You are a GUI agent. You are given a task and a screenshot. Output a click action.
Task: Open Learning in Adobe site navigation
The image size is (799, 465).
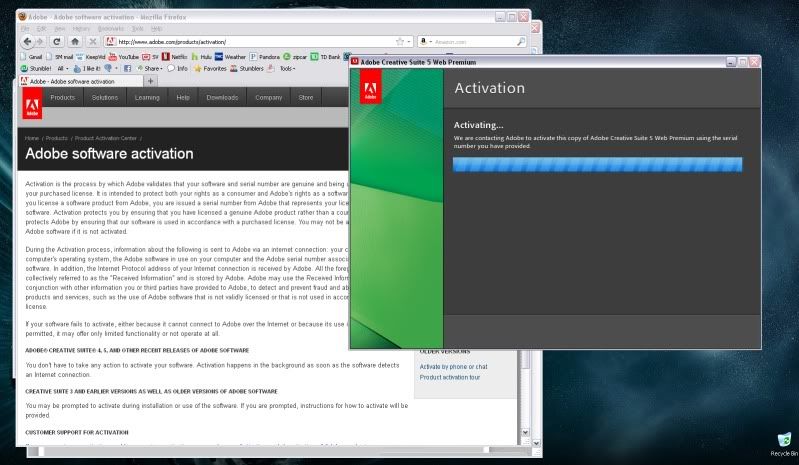point(147,97)
